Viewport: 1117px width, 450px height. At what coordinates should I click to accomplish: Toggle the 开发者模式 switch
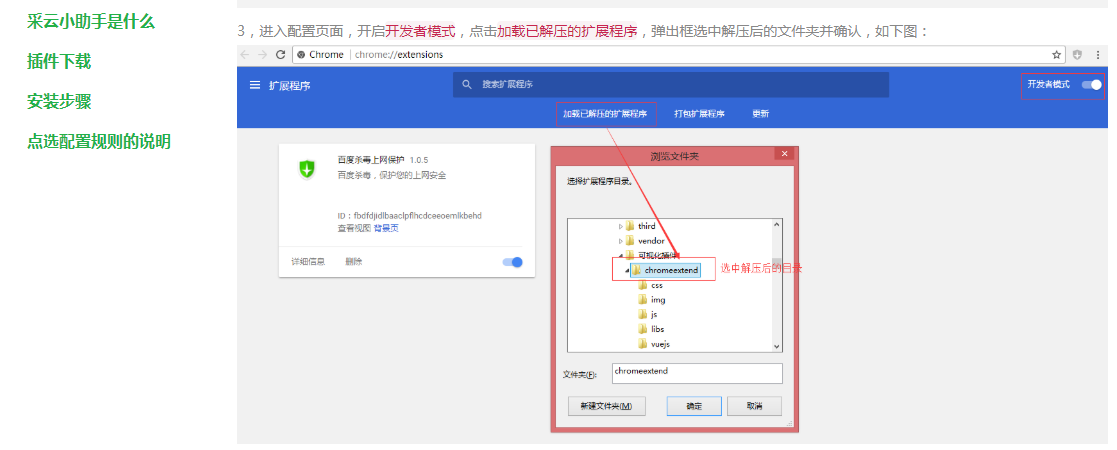pos(1091,85)
